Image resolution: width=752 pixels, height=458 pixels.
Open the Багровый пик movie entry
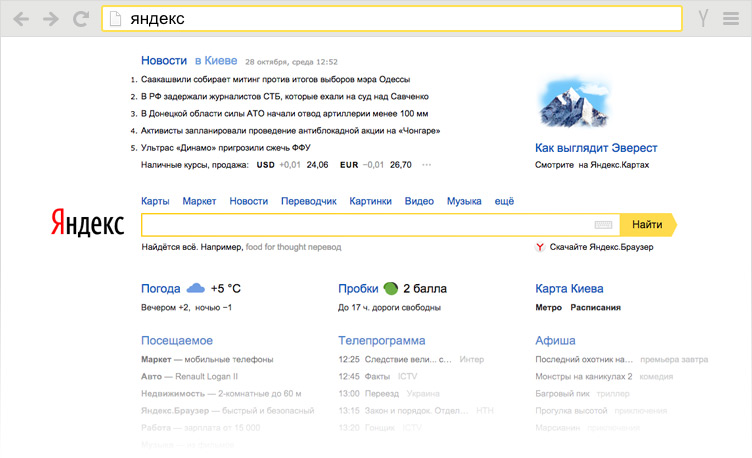click(563, 394)
